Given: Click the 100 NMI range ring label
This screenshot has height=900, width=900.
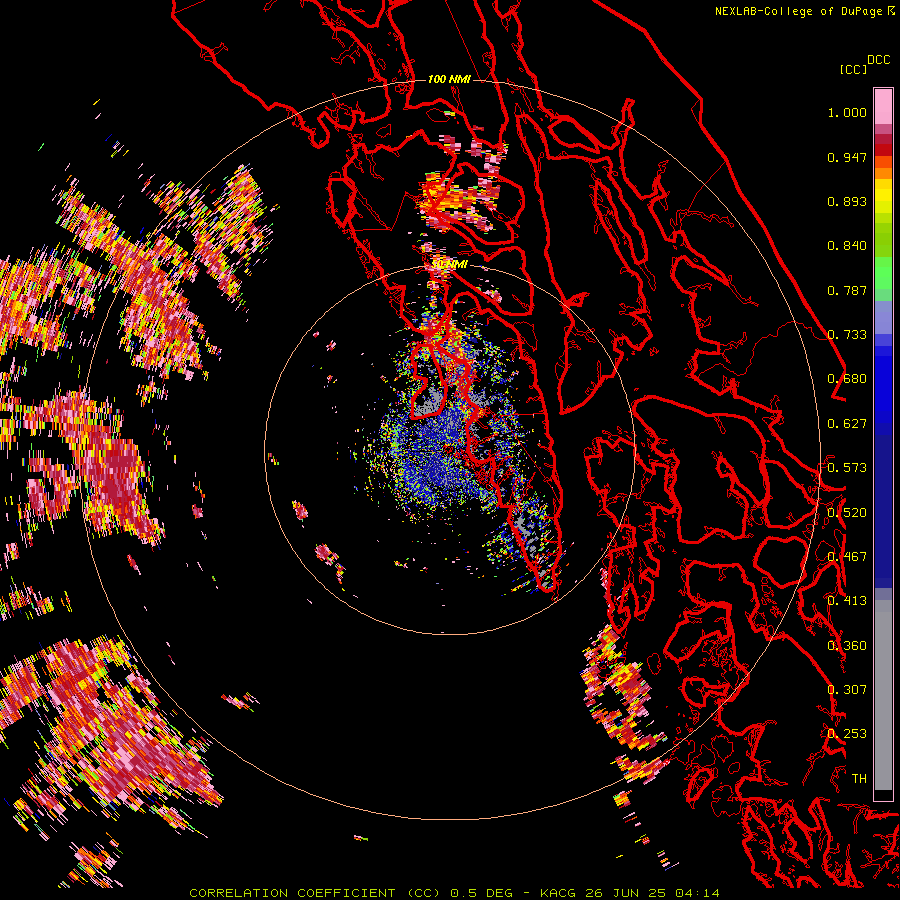Looking at the screenshot, I should pyautogui.click(x=449, y=79).
